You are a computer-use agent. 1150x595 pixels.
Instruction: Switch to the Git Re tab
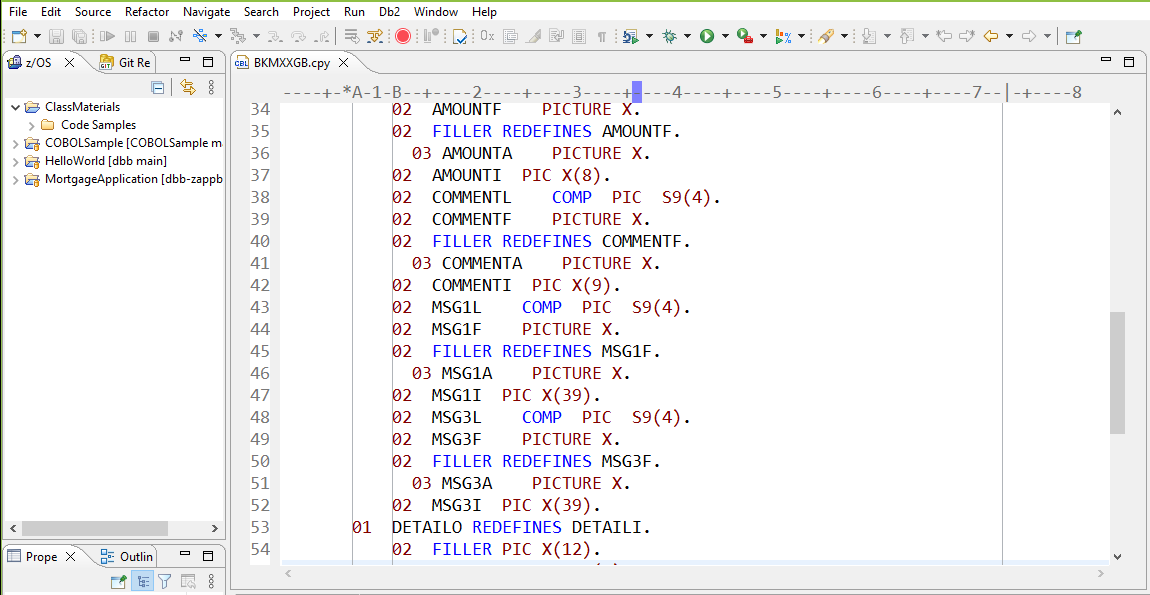coord(125,62)
